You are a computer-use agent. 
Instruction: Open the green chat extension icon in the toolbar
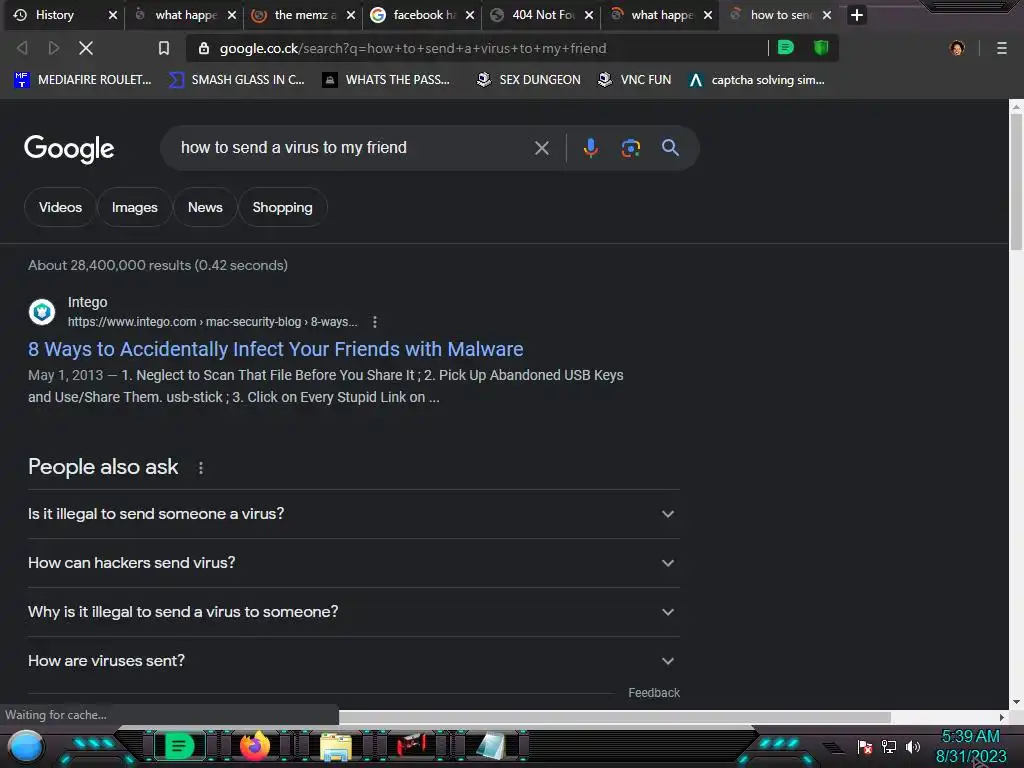pos(786,47)
